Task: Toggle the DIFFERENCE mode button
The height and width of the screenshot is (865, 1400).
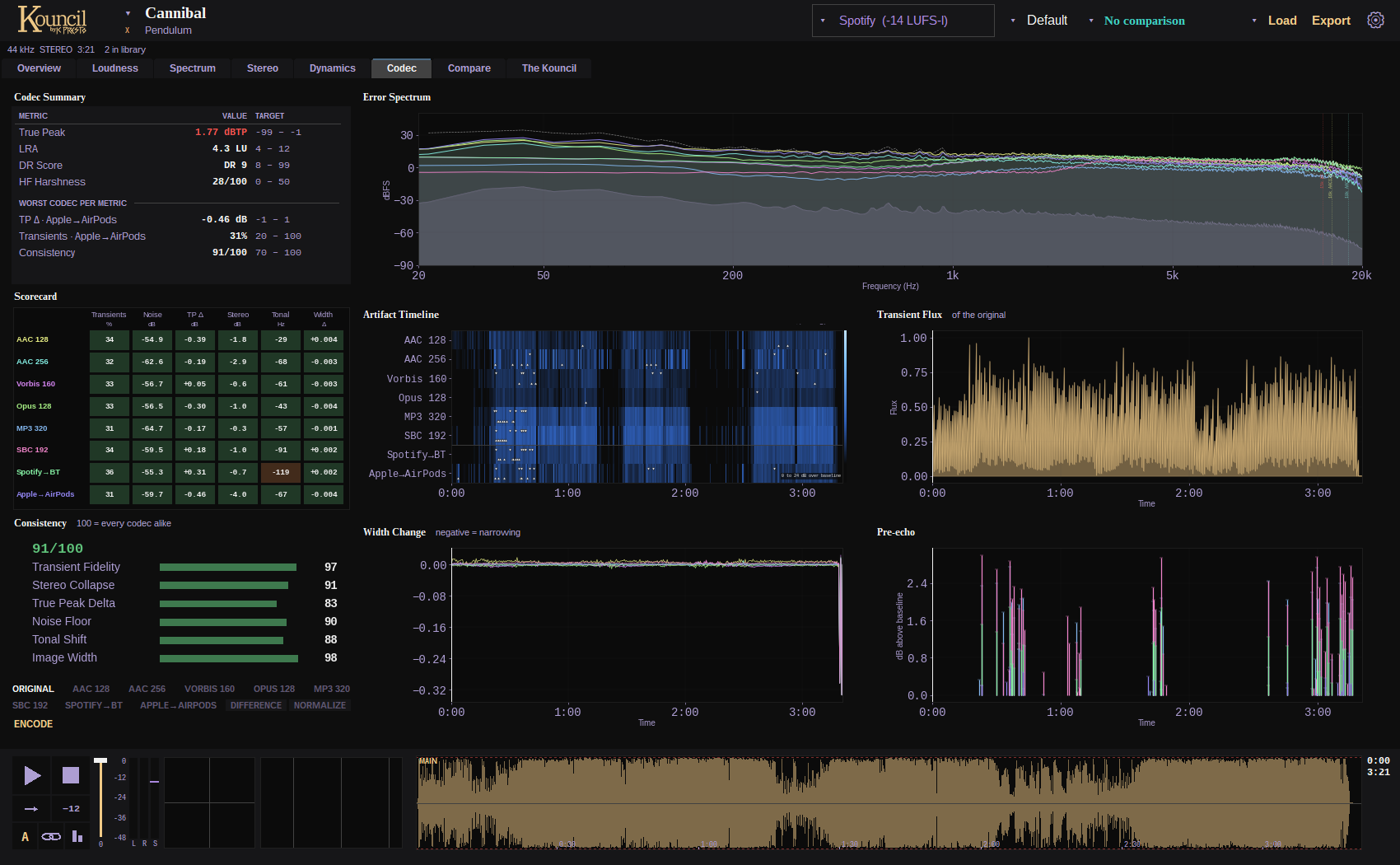Action: pos(256,705)
